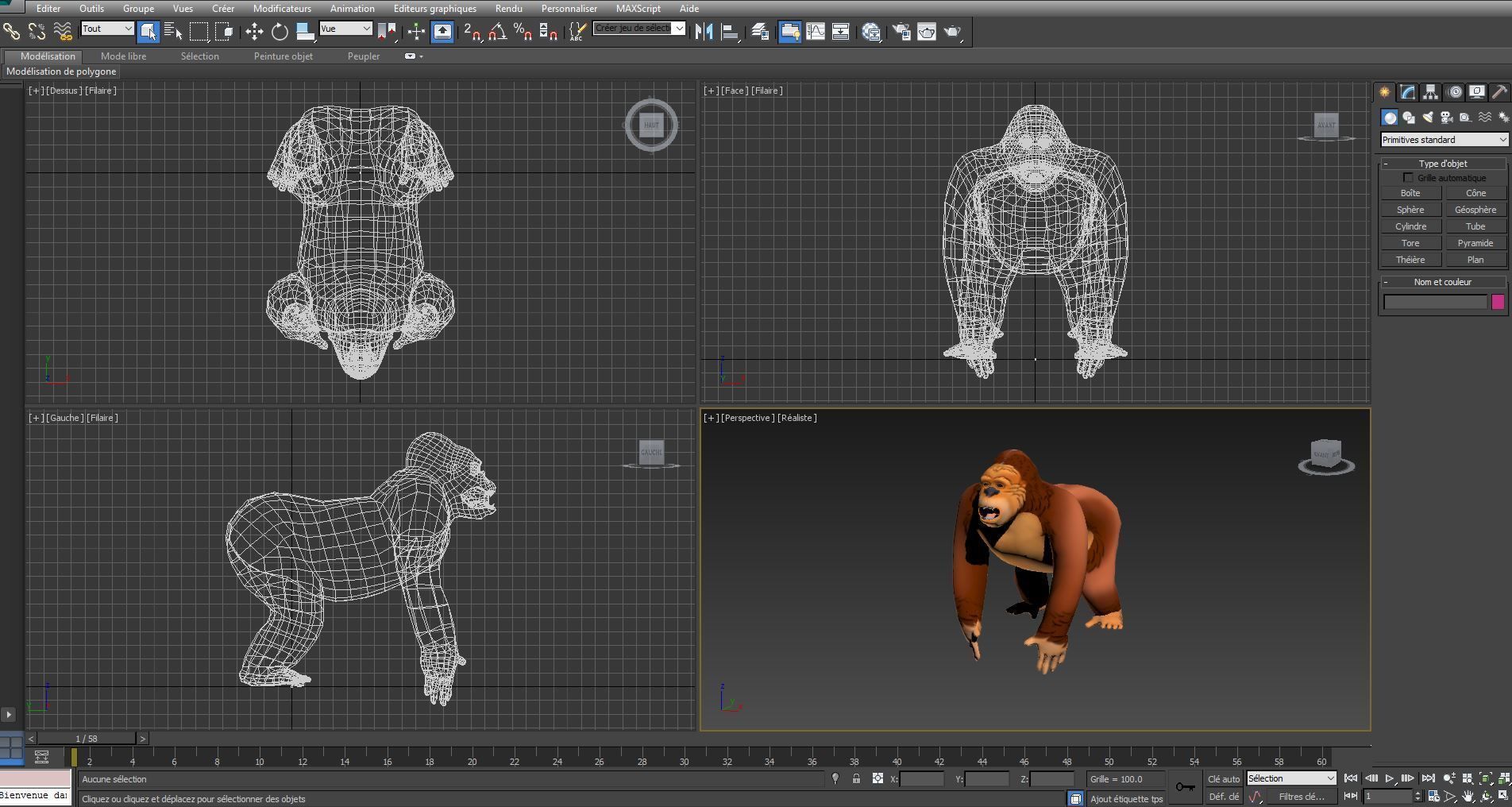Click the Align tool icon
This screenshot has width=1512, height=807.
point(730,32)
